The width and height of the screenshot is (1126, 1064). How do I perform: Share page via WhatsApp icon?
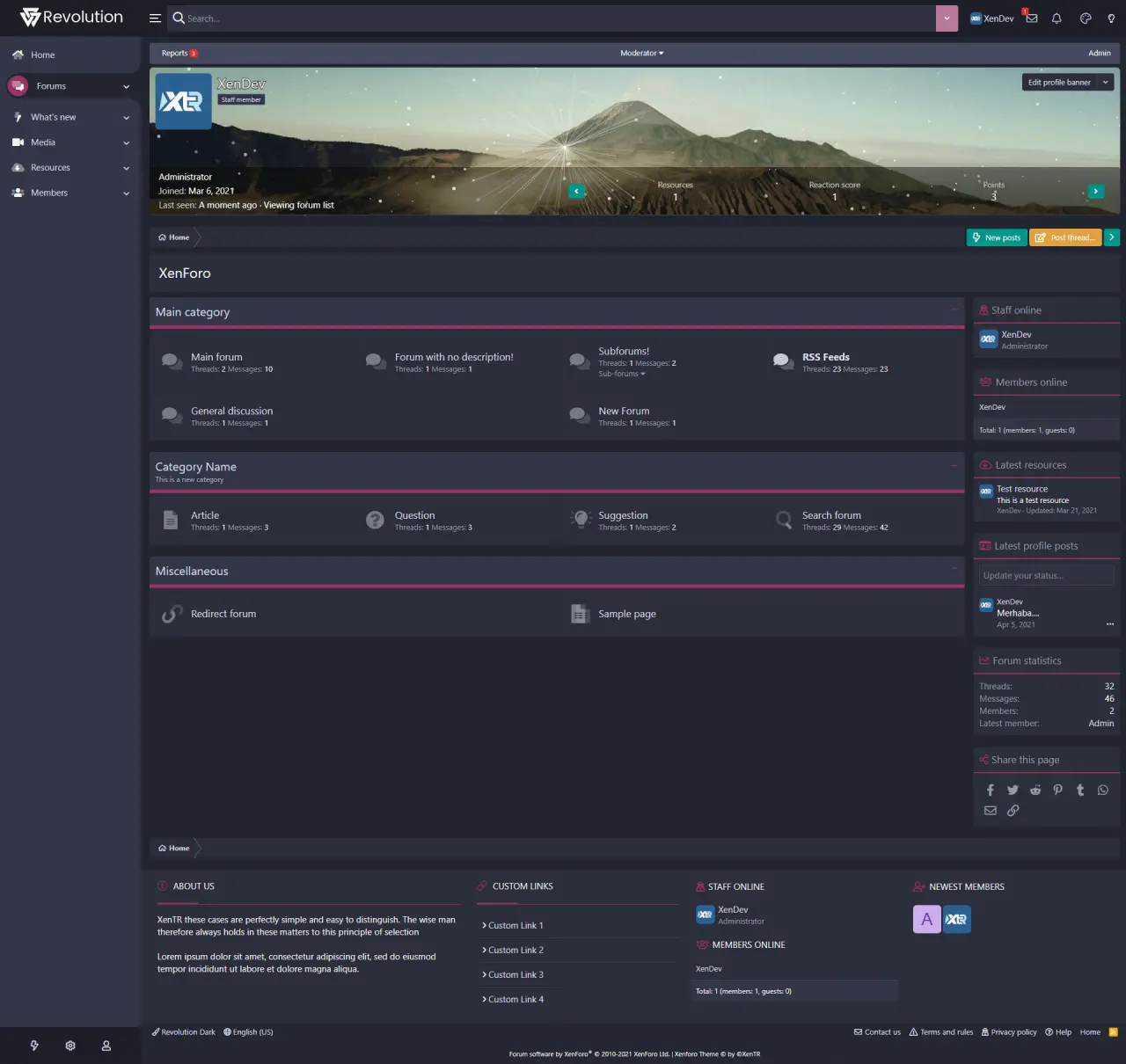pyautogui.click(x=1103, y=791)
